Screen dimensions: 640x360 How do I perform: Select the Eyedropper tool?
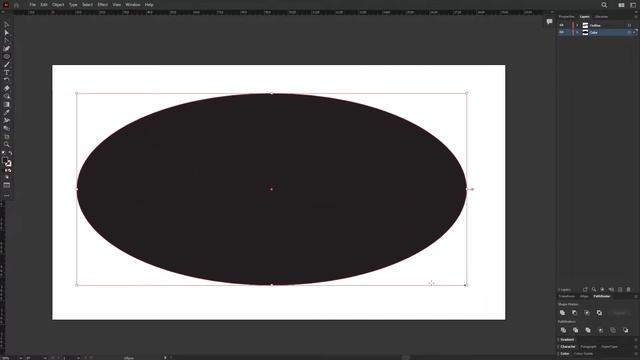[7, 112]
